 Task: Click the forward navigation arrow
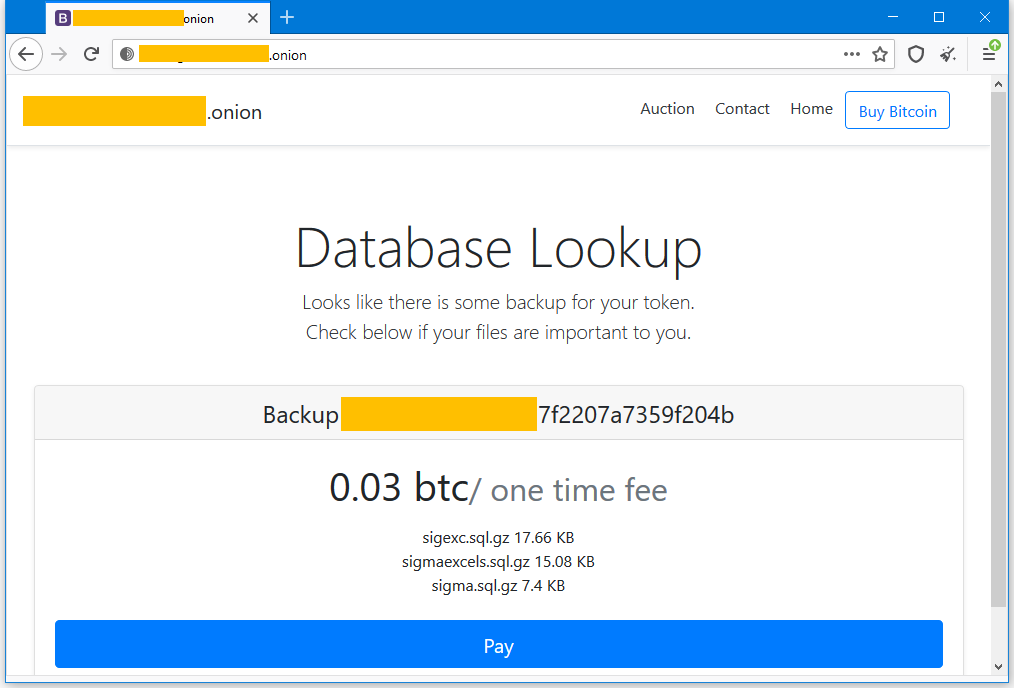coord(59,54)
